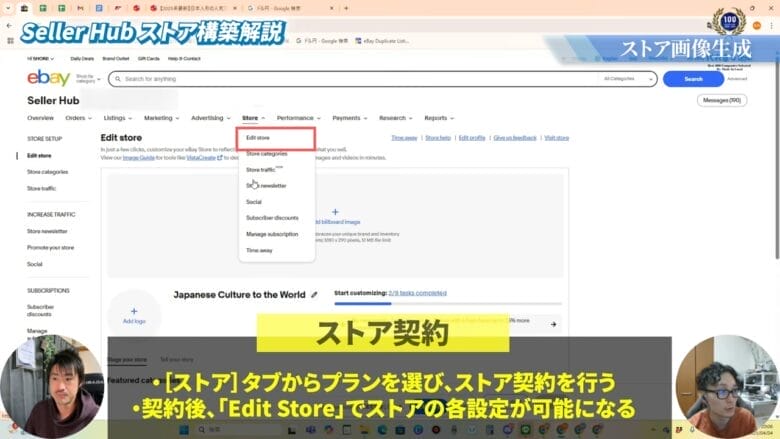Open the All Categories search dropdown
The height and width of the screenshot is (439, 780).
coord(627,79)
